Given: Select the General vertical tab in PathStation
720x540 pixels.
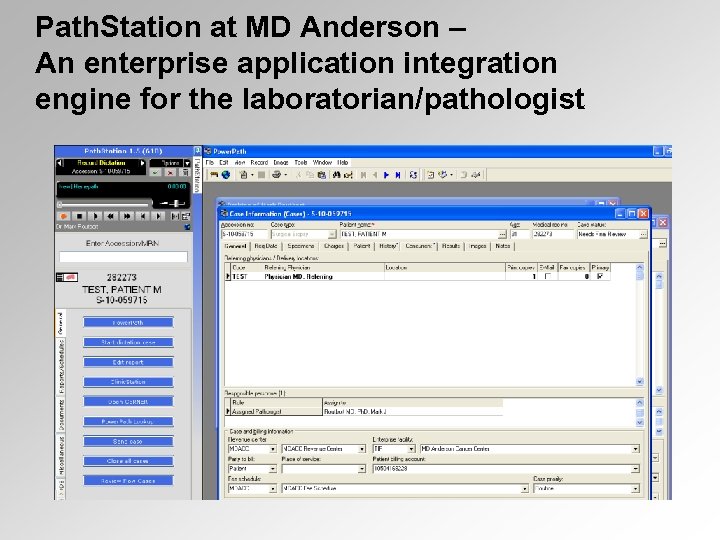Looking at the screenshot, I should click(61, 323).
